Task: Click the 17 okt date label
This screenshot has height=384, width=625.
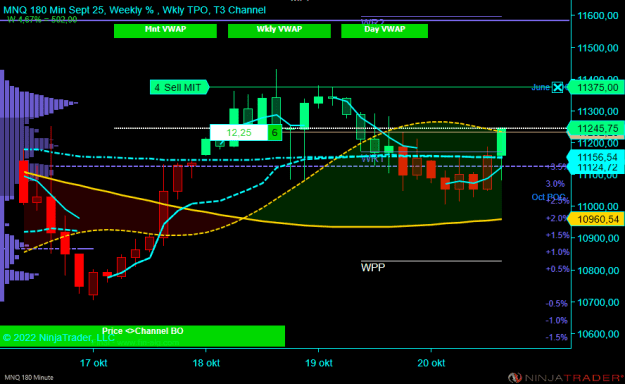Action: click(93, 363)
